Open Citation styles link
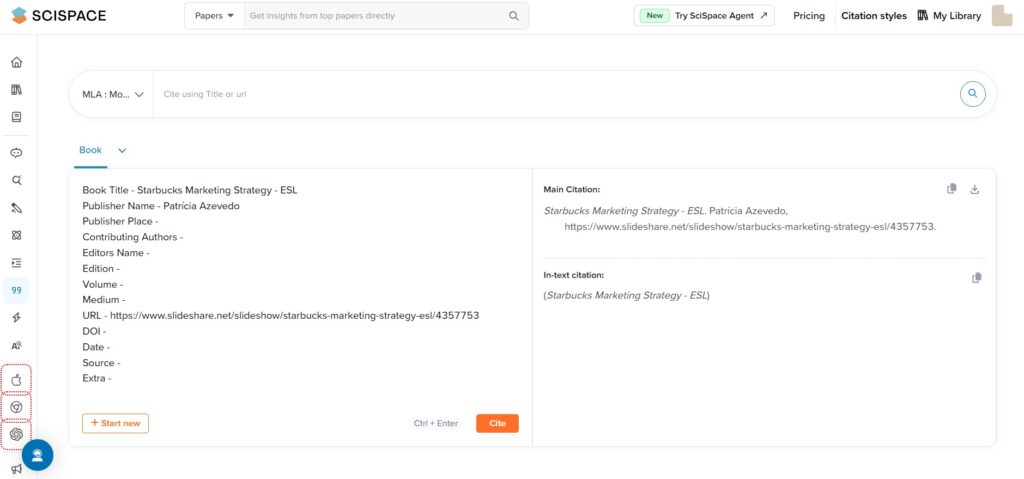 point(874,16)
